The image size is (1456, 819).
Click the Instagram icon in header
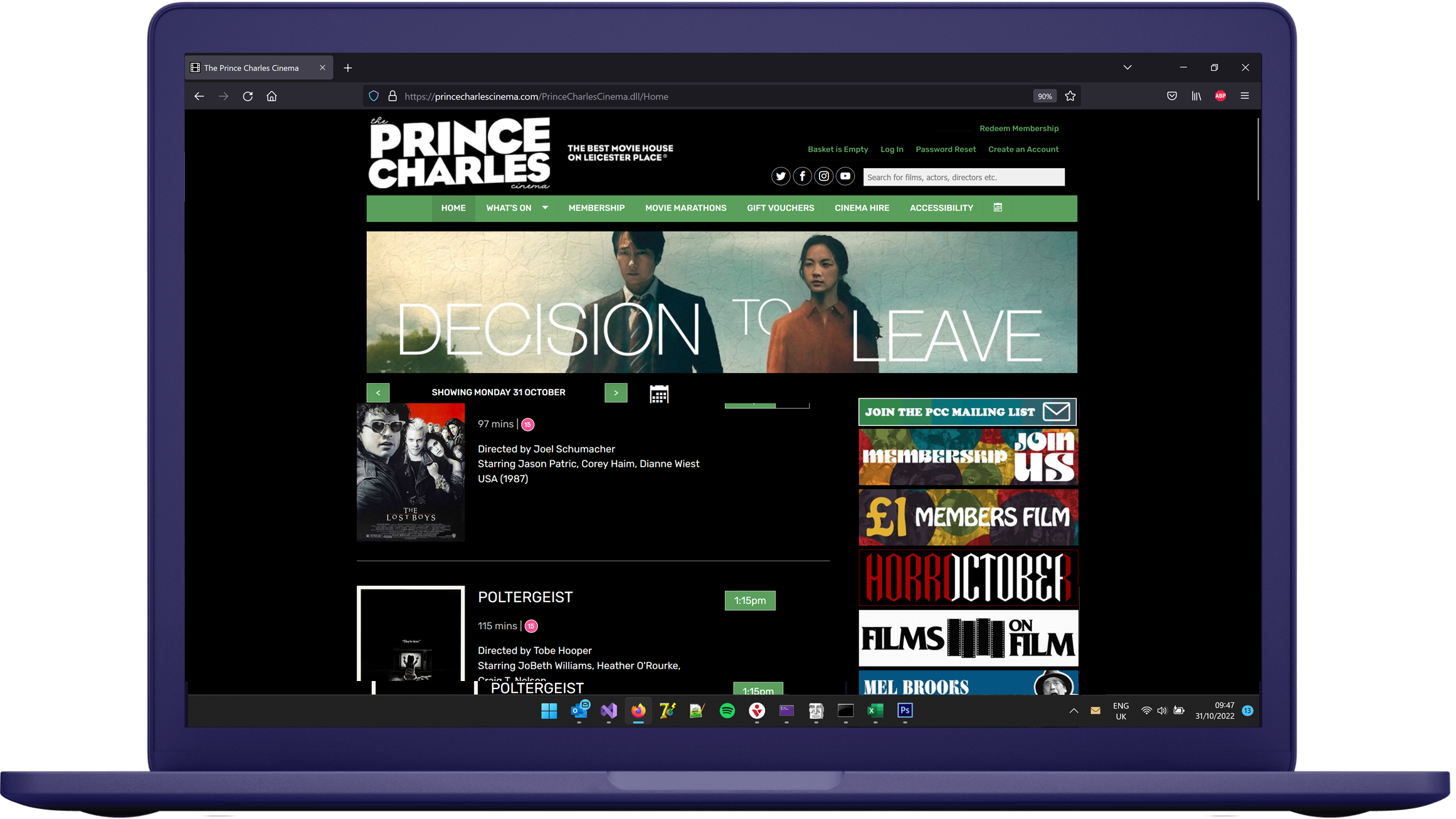click(x=822, y=177)
